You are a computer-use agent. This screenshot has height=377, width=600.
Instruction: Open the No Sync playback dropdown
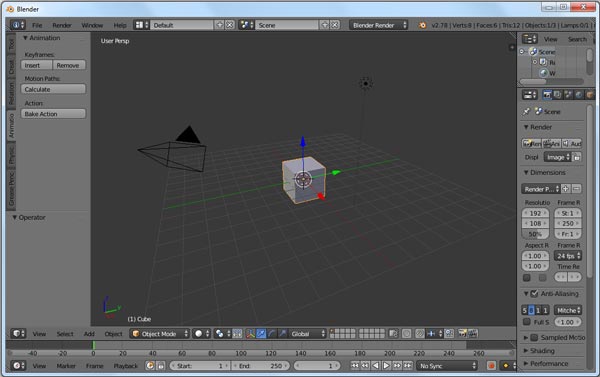pyautogui.click(x=447, y=366)
